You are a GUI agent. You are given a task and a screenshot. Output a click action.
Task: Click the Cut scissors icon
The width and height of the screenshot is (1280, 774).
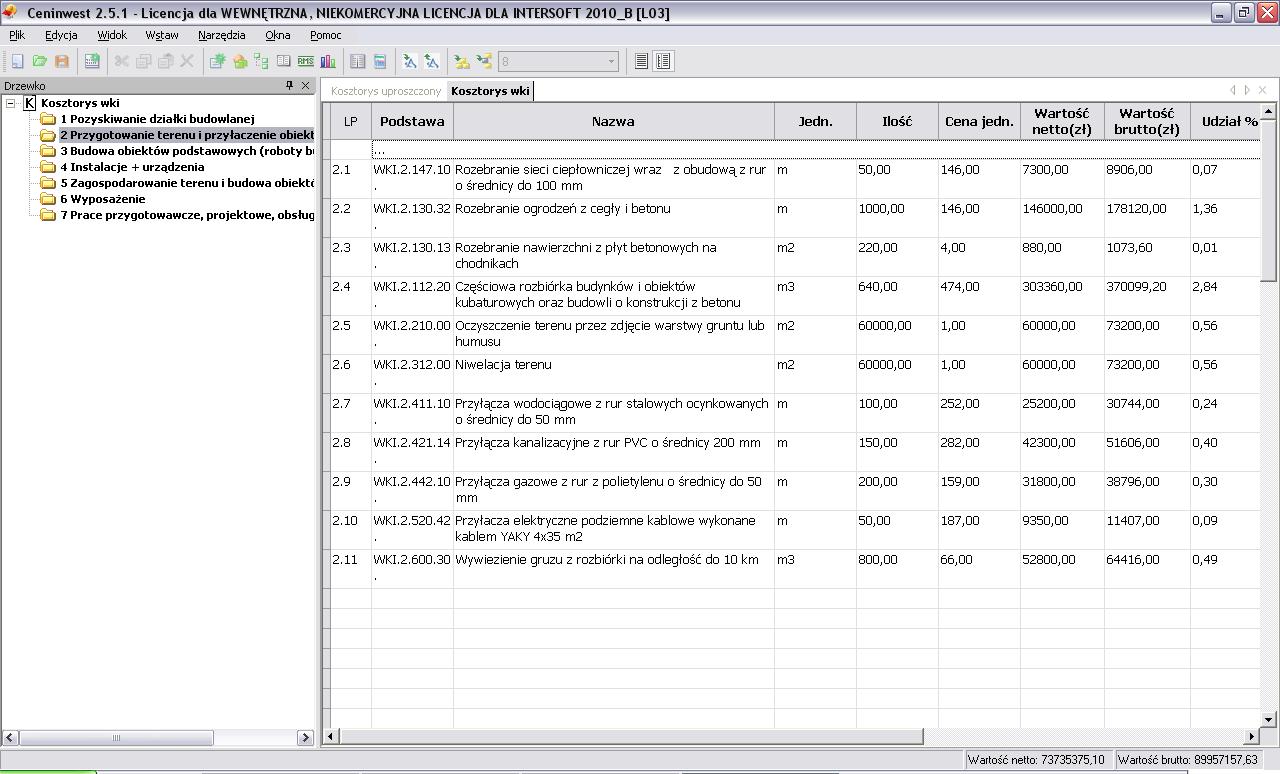click(x=122, y=61)
